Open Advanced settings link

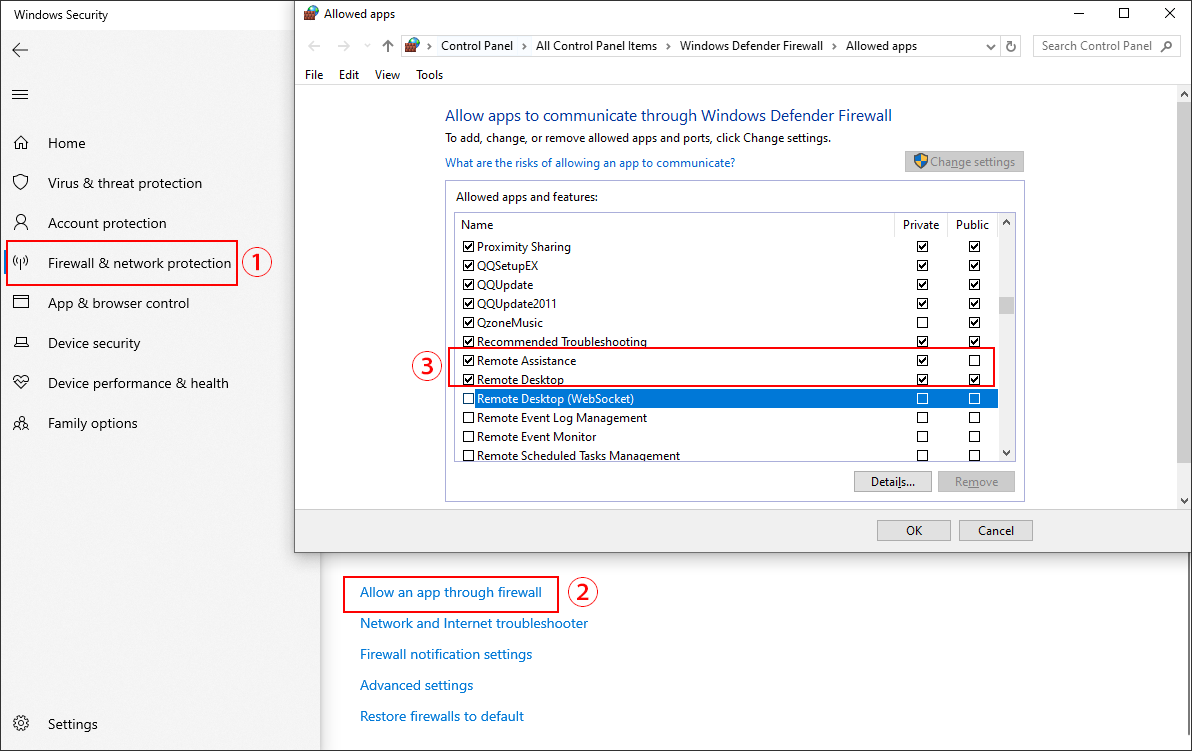tap(417, 686)
